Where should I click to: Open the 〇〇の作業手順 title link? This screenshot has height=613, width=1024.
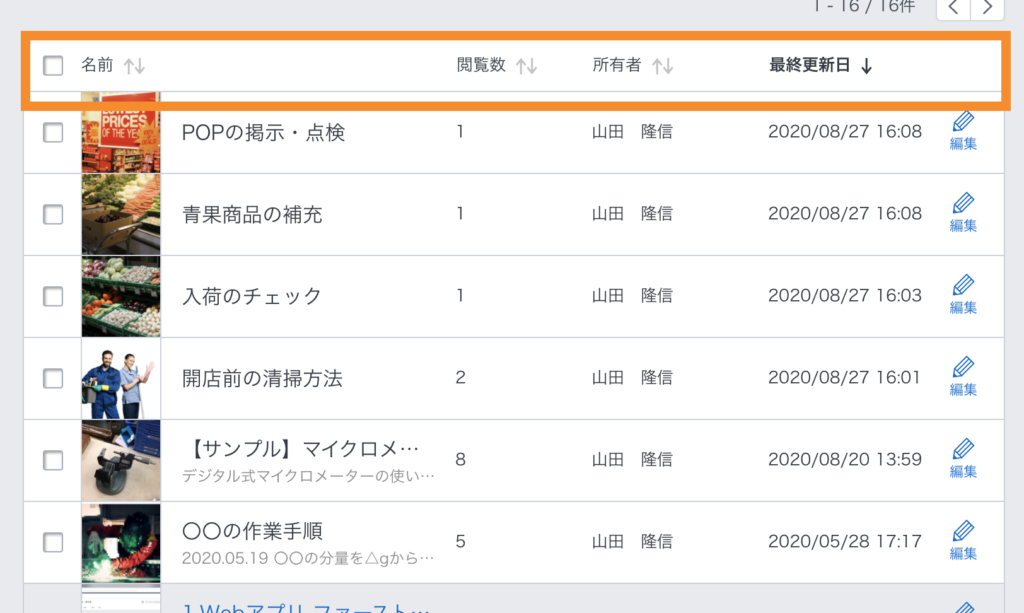click(x=252, y=530)
